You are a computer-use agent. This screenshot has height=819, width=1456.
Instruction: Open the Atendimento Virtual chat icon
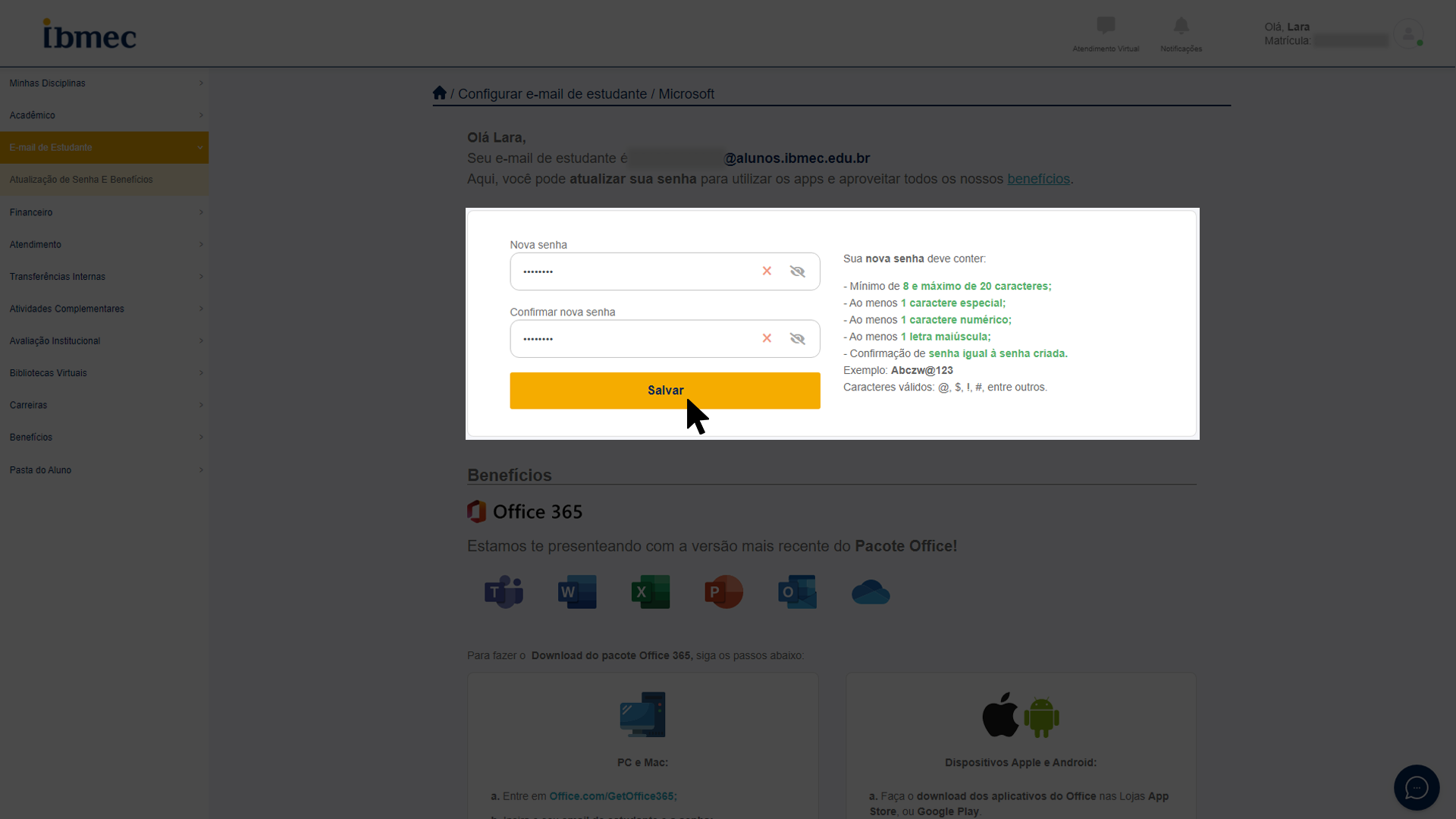pyautogui.click(x=1105, y=27)
